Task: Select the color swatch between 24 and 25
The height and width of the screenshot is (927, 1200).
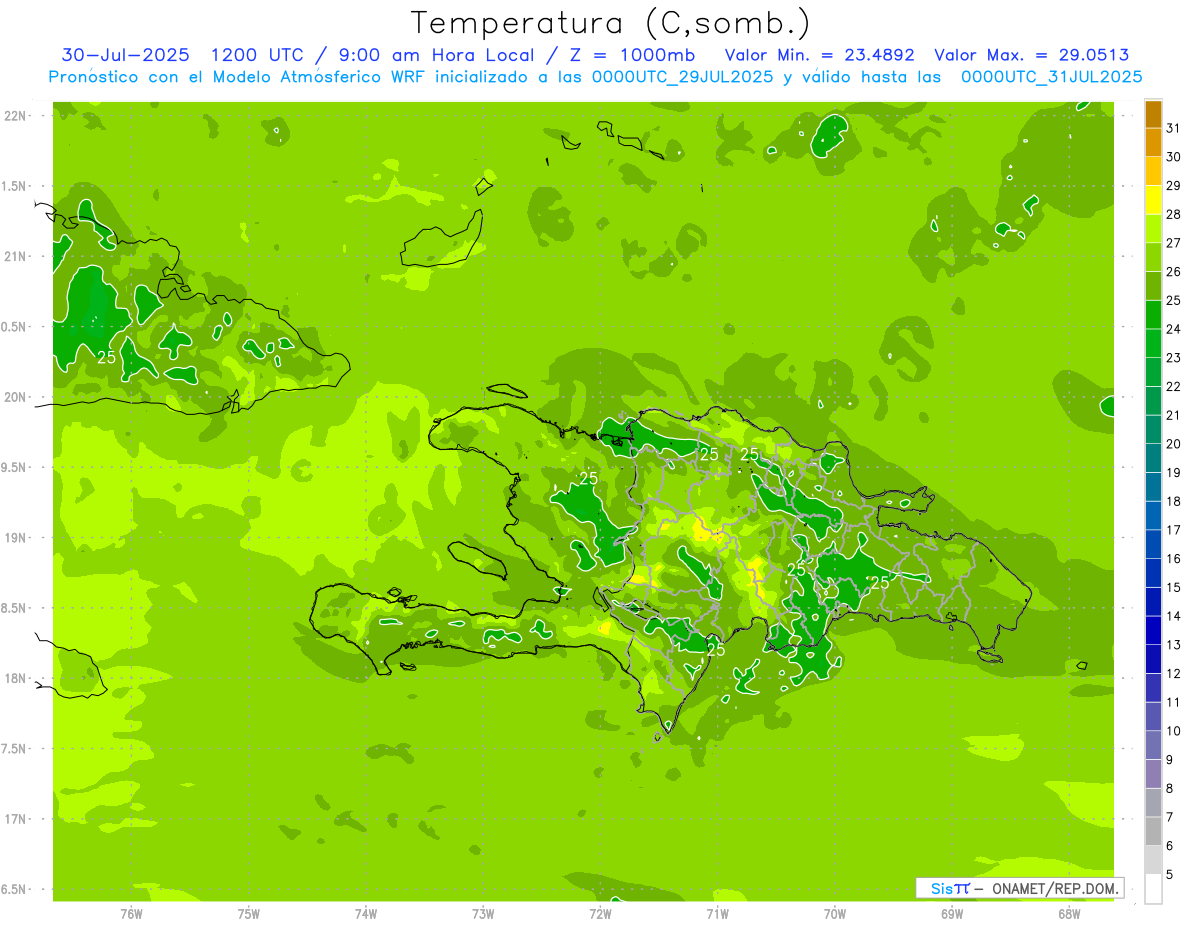Action: tap(1153, 315)
